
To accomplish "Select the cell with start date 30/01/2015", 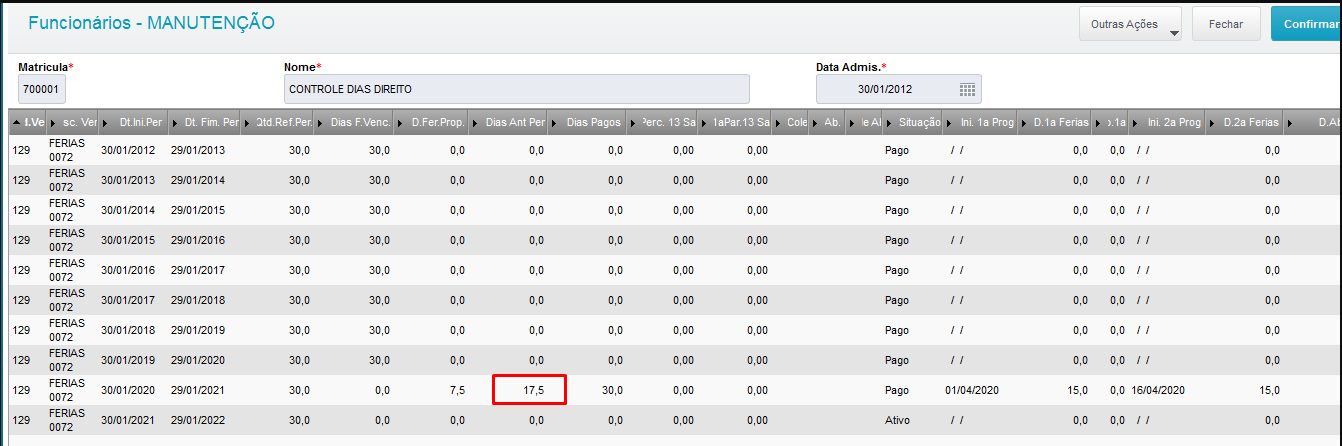I will click(x=128, y=240).
